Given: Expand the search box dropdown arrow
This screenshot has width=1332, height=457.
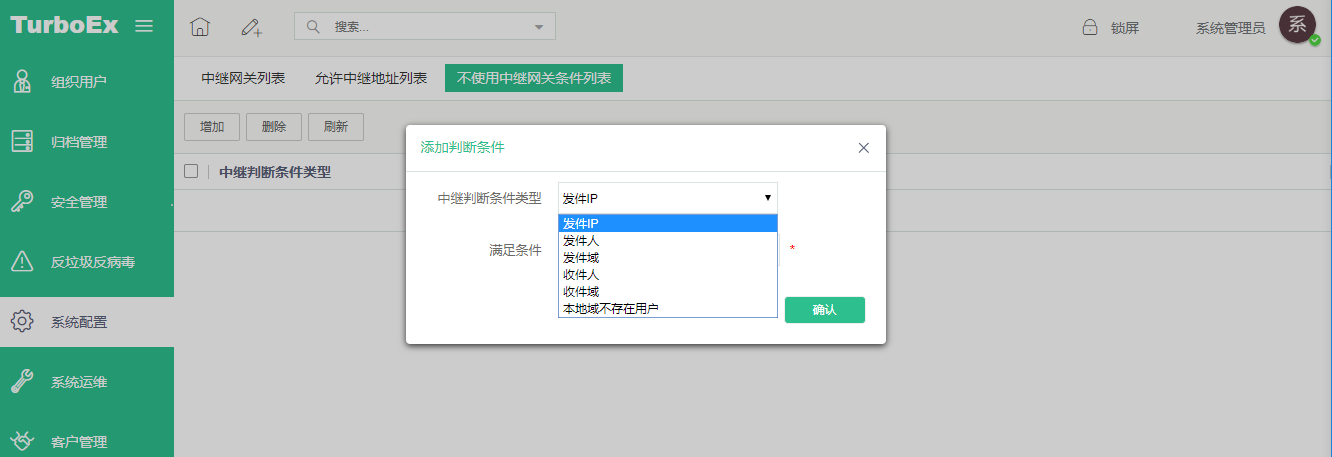Looking at the screenshot, I should (x=539, y=27).
